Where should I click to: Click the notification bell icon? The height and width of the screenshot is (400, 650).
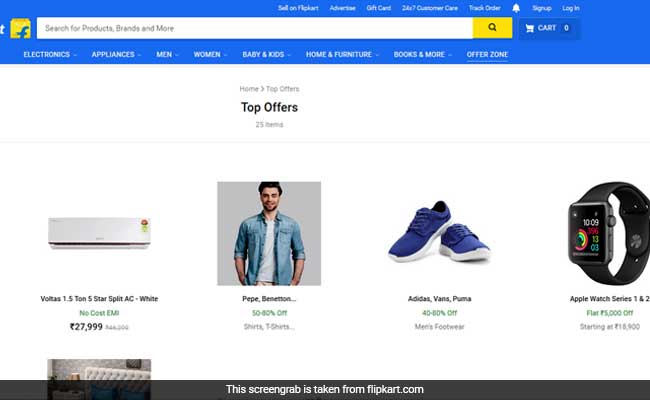point(516,8)
